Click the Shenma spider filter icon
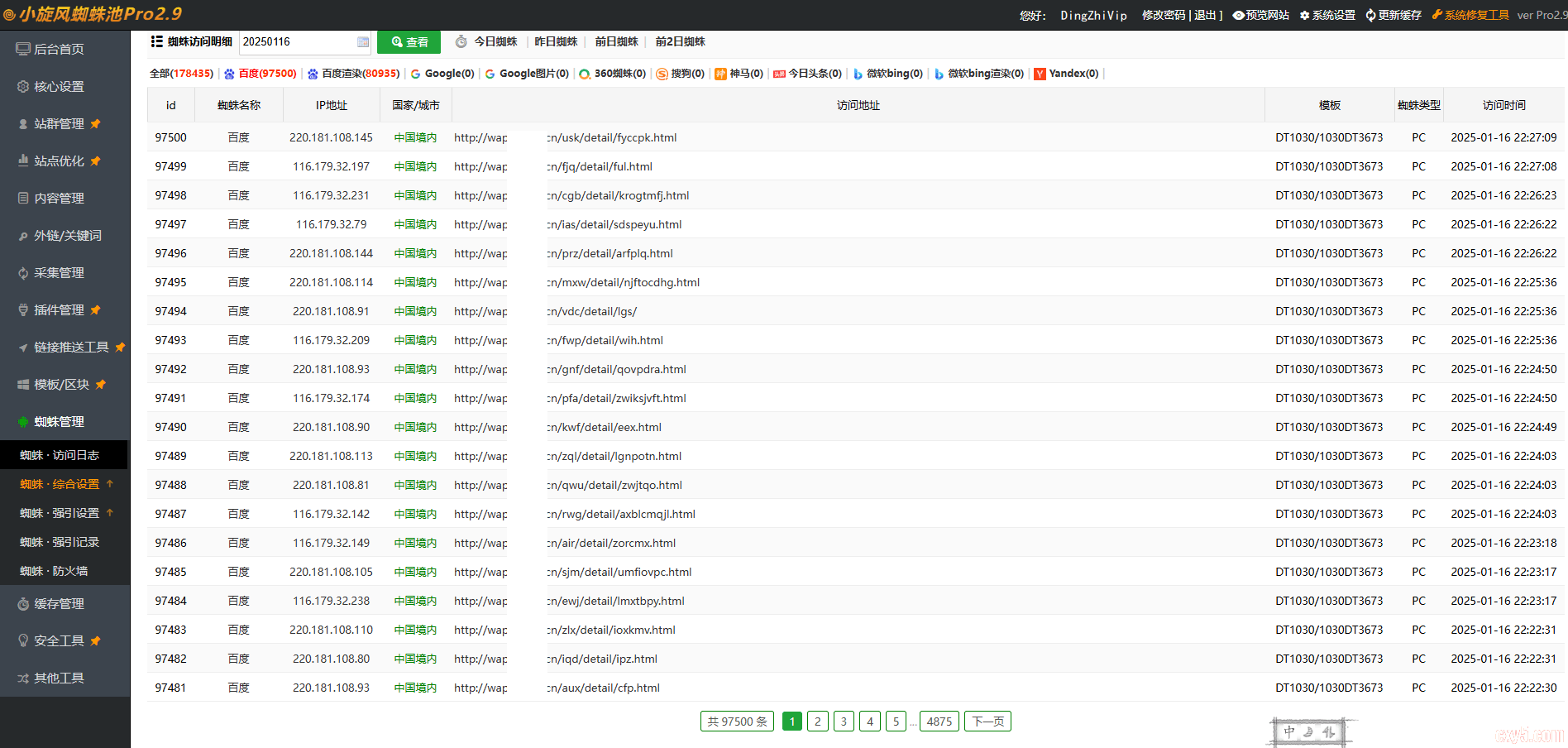Image resolution: width=1568 pixels, height=748 pixels. [720, 74]
